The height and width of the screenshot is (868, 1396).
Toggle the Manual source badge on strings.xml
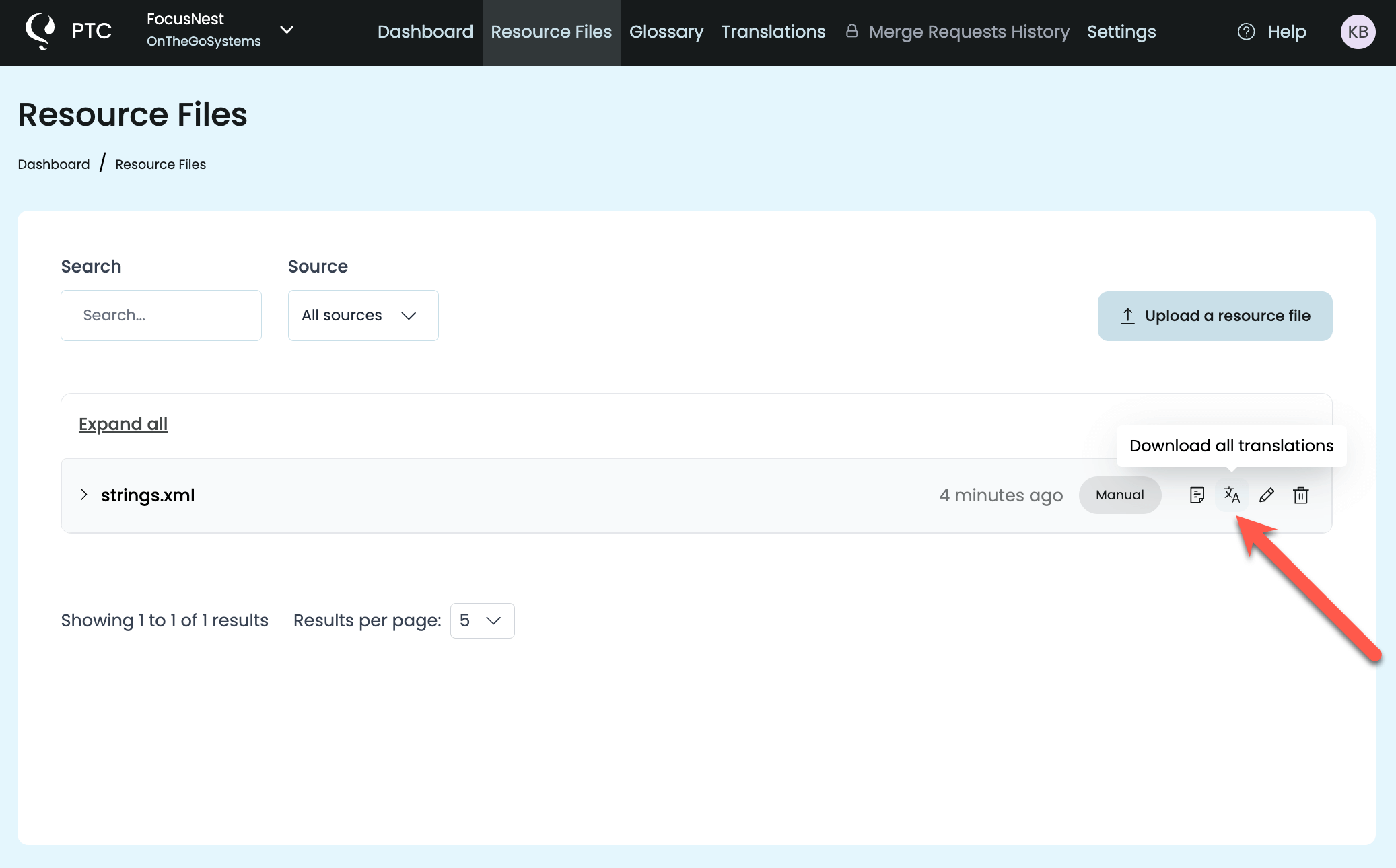tap(1120, 495)
